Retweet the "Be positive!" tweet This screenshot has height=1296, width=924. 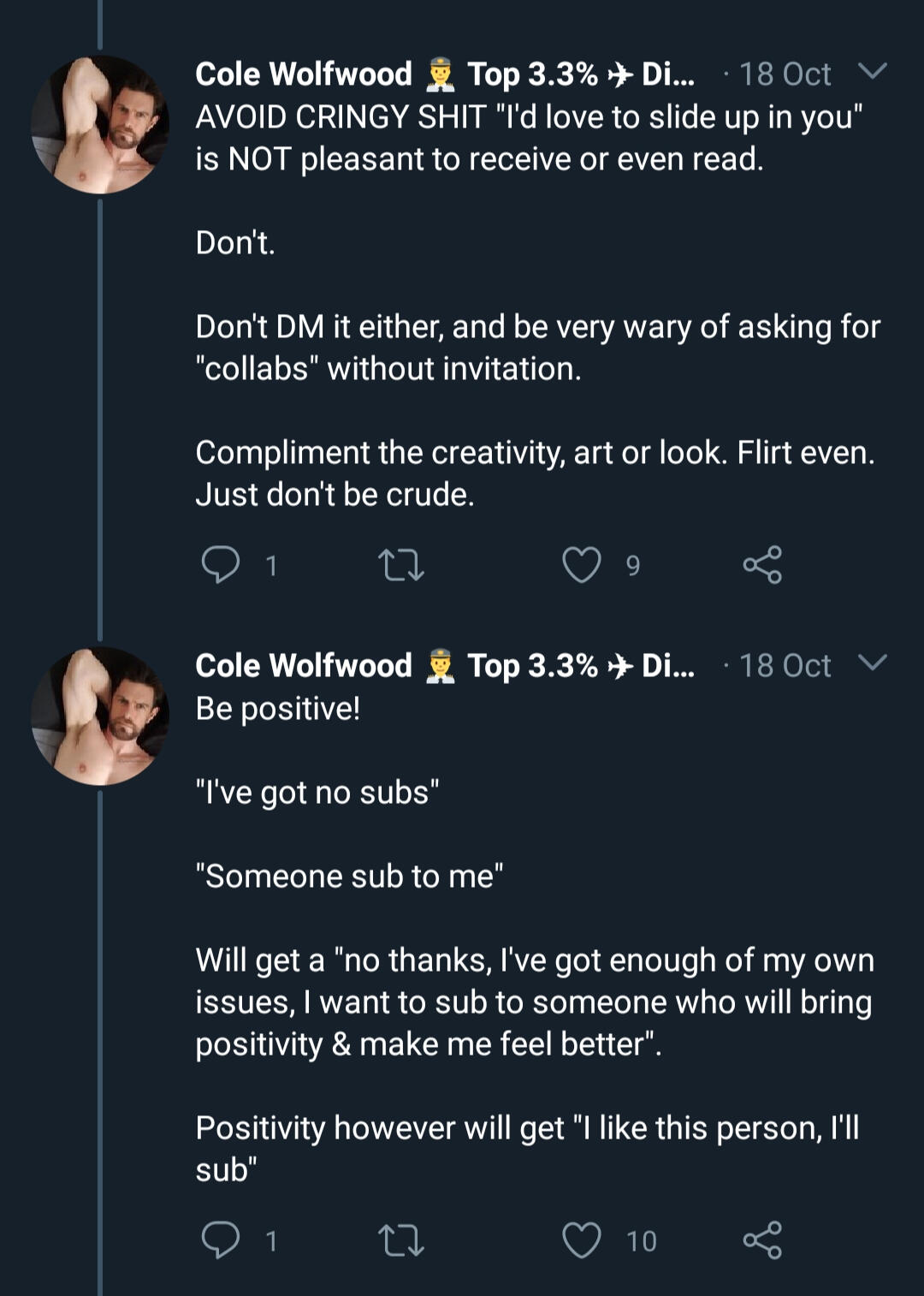[x=400, y=1240]
